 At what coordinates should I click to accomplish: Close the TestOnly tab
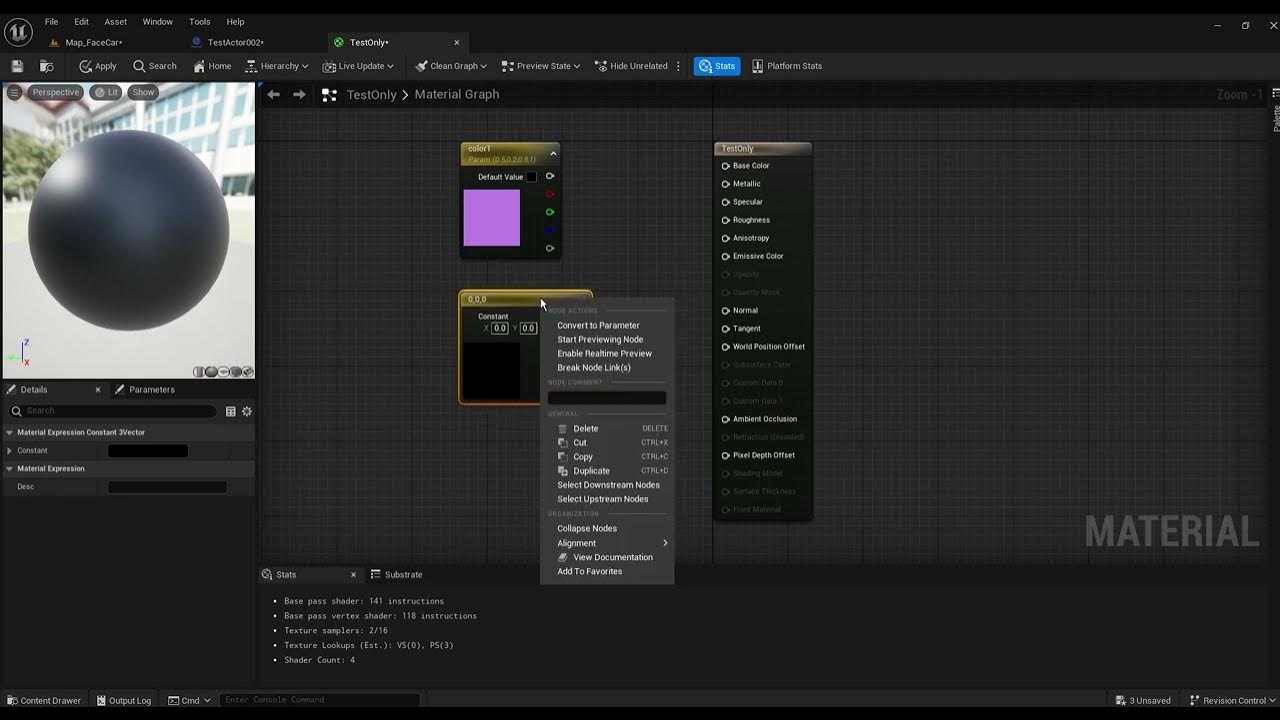(x=457, y=42)
